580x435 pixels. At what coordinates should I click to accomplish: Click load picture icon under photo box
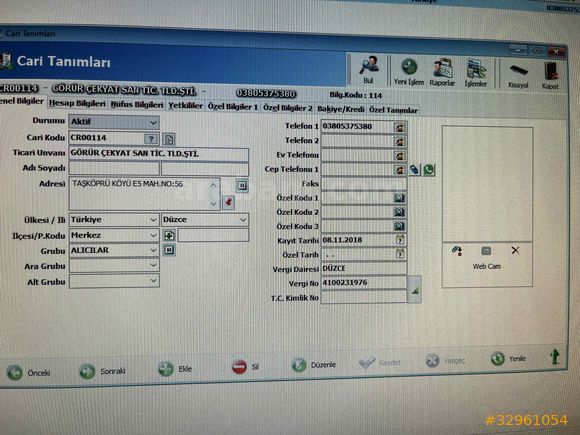457,251
